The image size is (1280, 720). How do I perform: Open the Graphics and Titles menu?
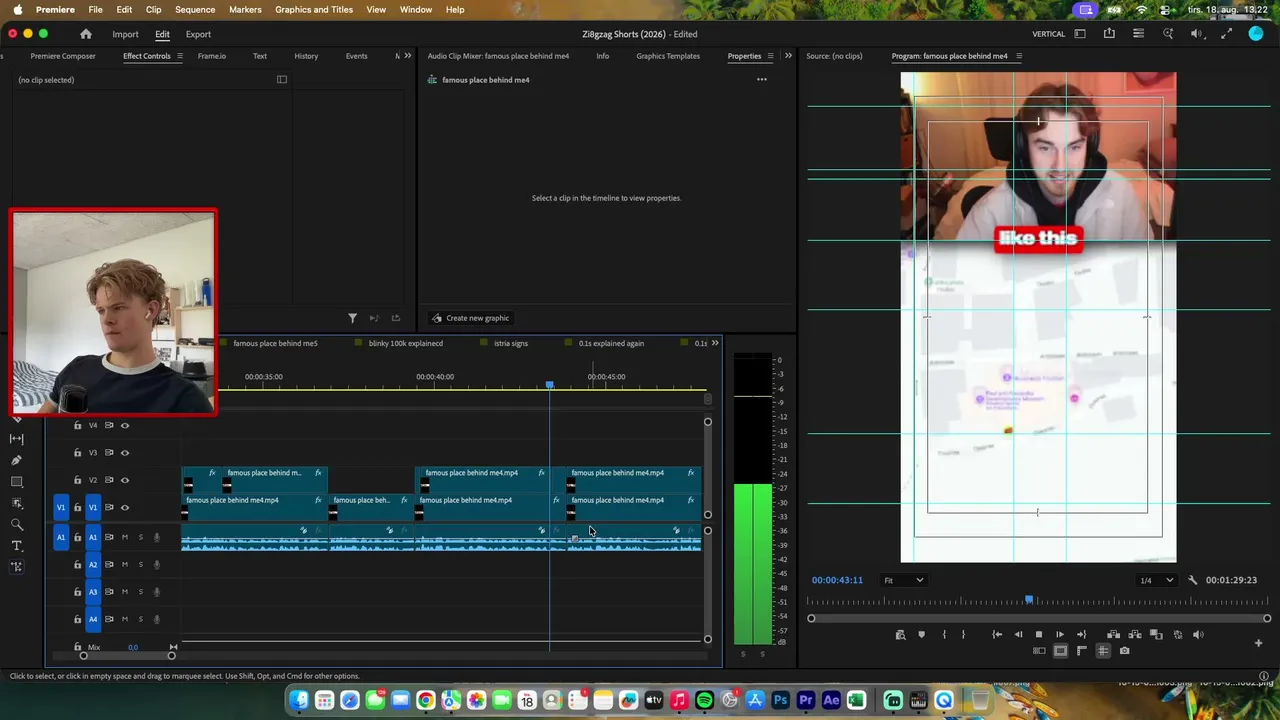tap(314, 10)
